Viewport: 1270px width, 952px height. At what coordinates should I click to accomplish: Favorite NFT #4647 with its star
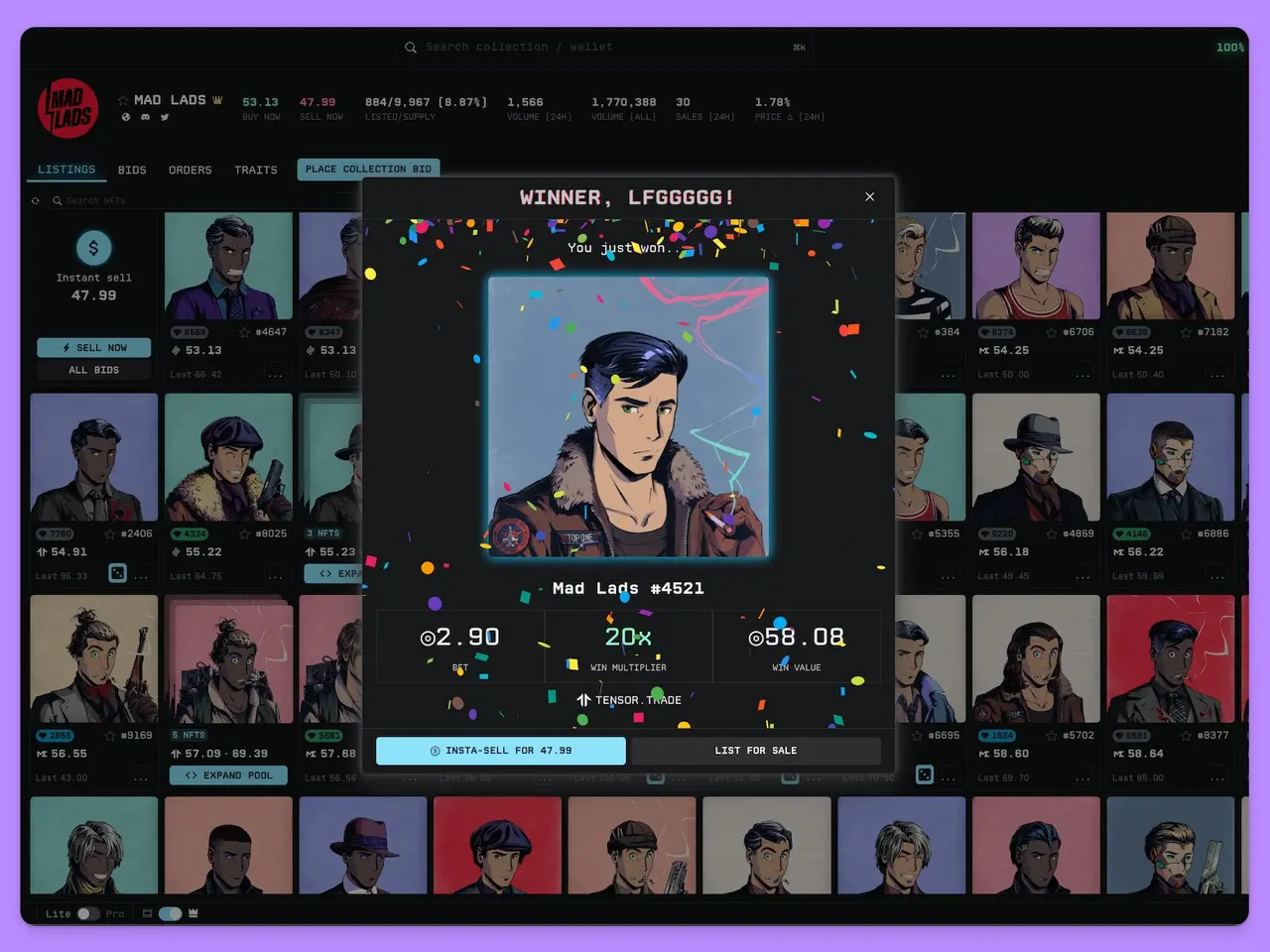245,332
